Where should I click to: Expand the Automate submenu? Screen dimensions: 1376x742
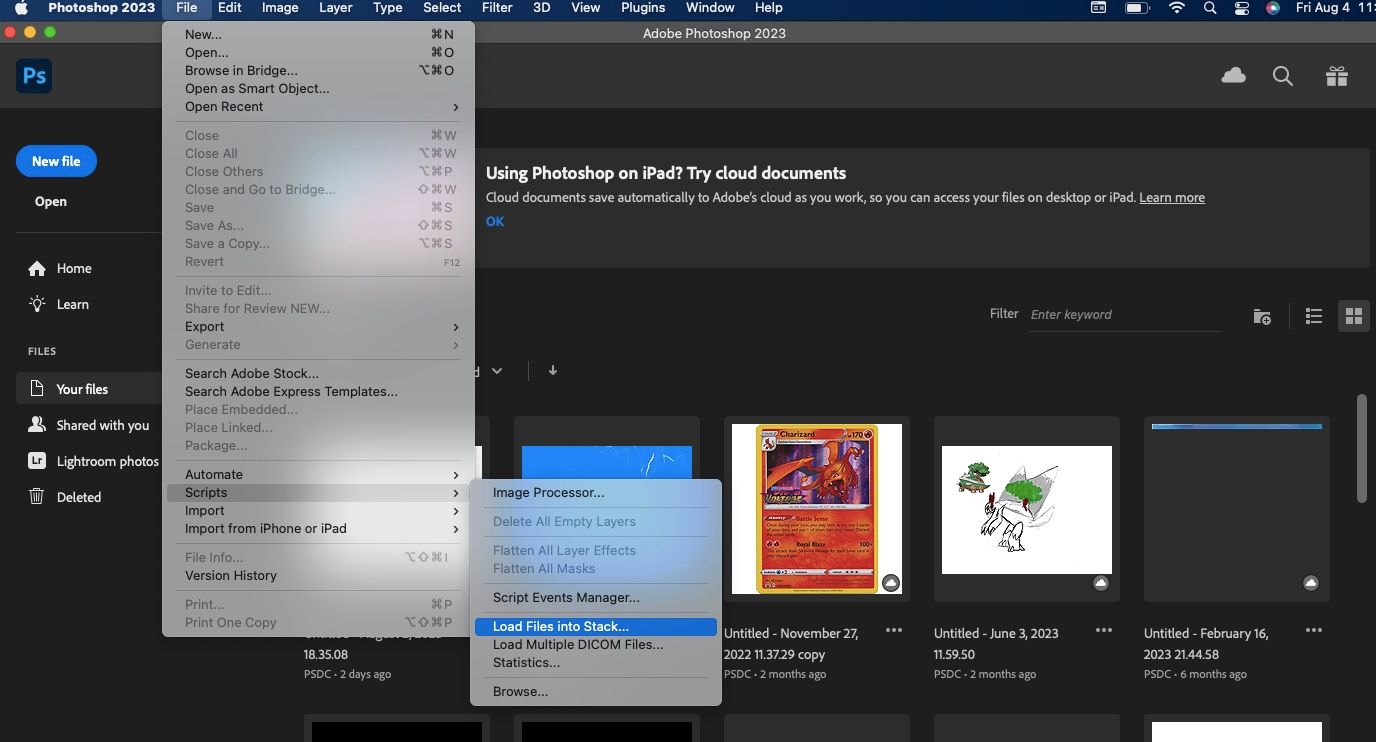[318, 475]
